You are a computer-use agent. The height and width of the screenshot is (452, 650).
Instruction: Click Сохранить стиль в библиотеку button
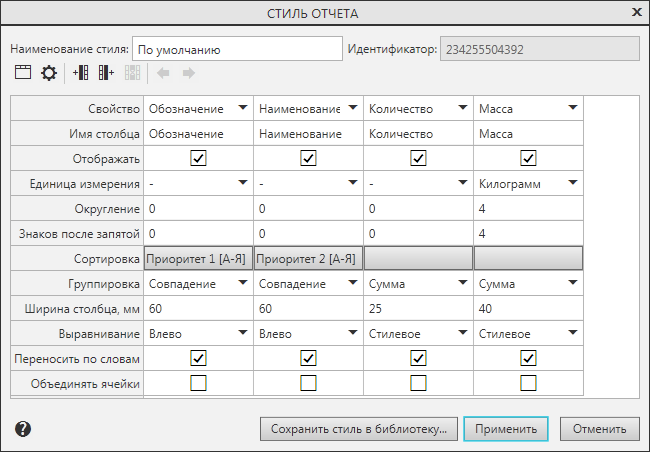358,429
